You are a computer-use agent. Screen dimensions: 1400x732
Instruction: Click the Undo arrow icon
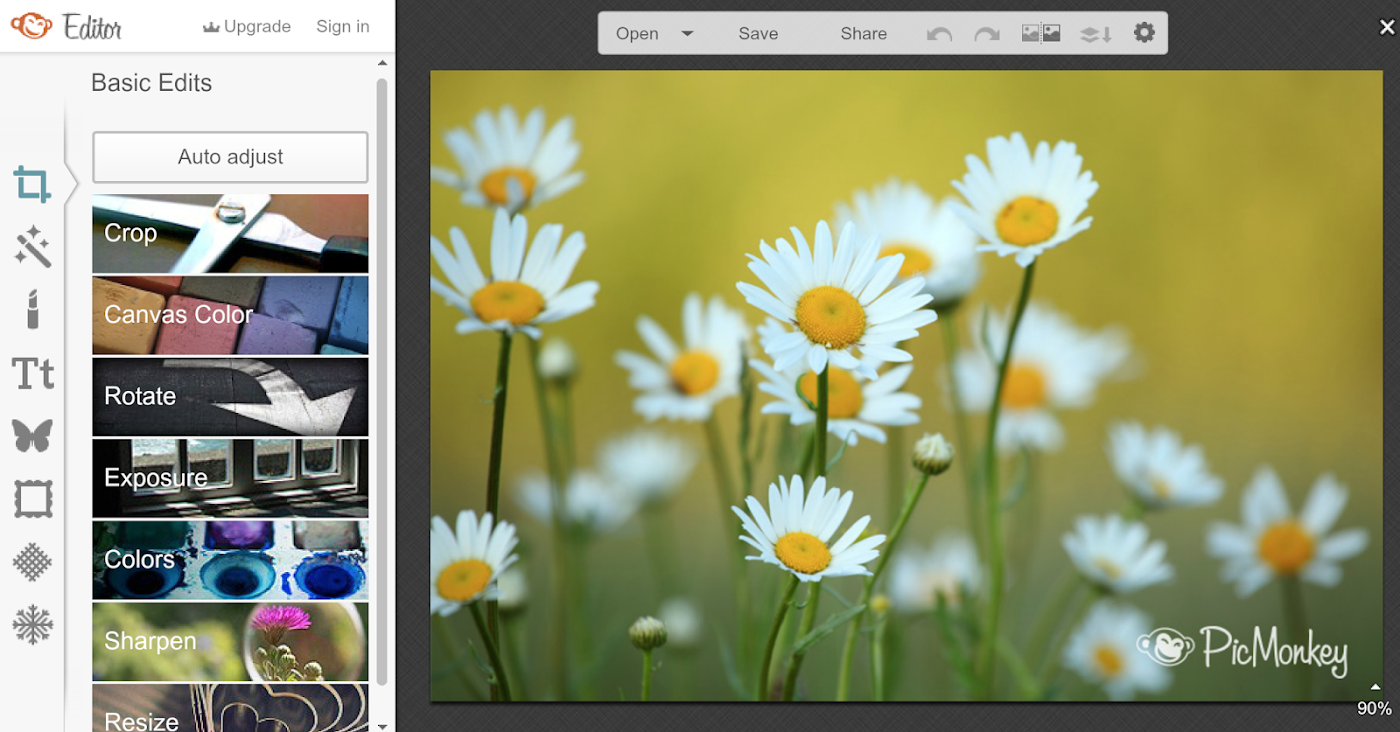pos(939,34)
